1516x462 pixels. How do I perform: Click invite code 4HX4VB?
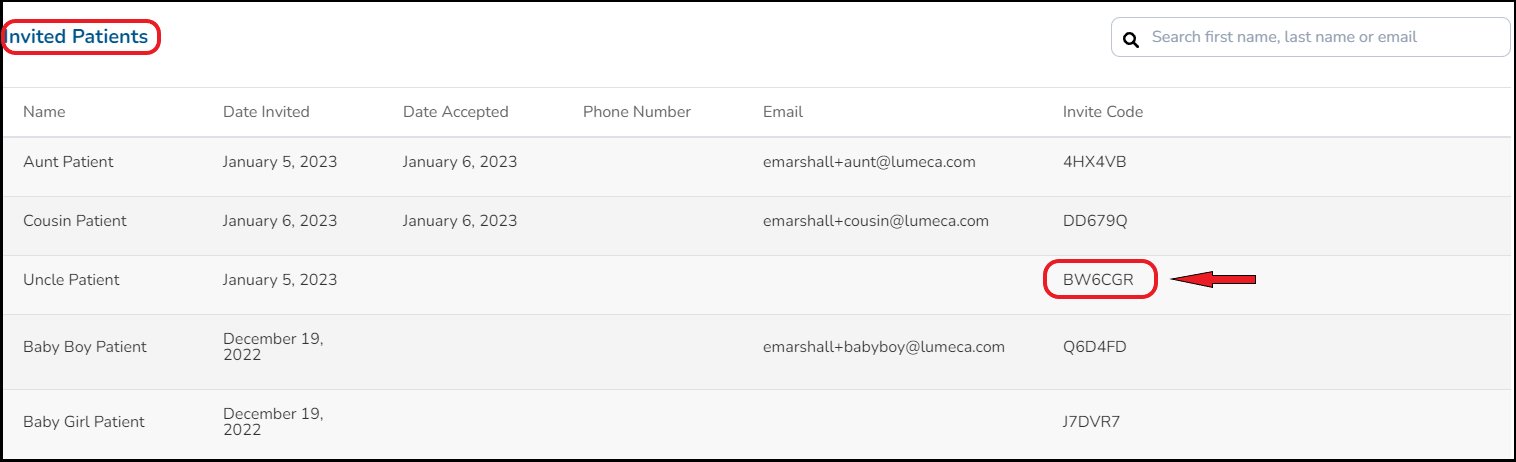[x=1094, y=162]
